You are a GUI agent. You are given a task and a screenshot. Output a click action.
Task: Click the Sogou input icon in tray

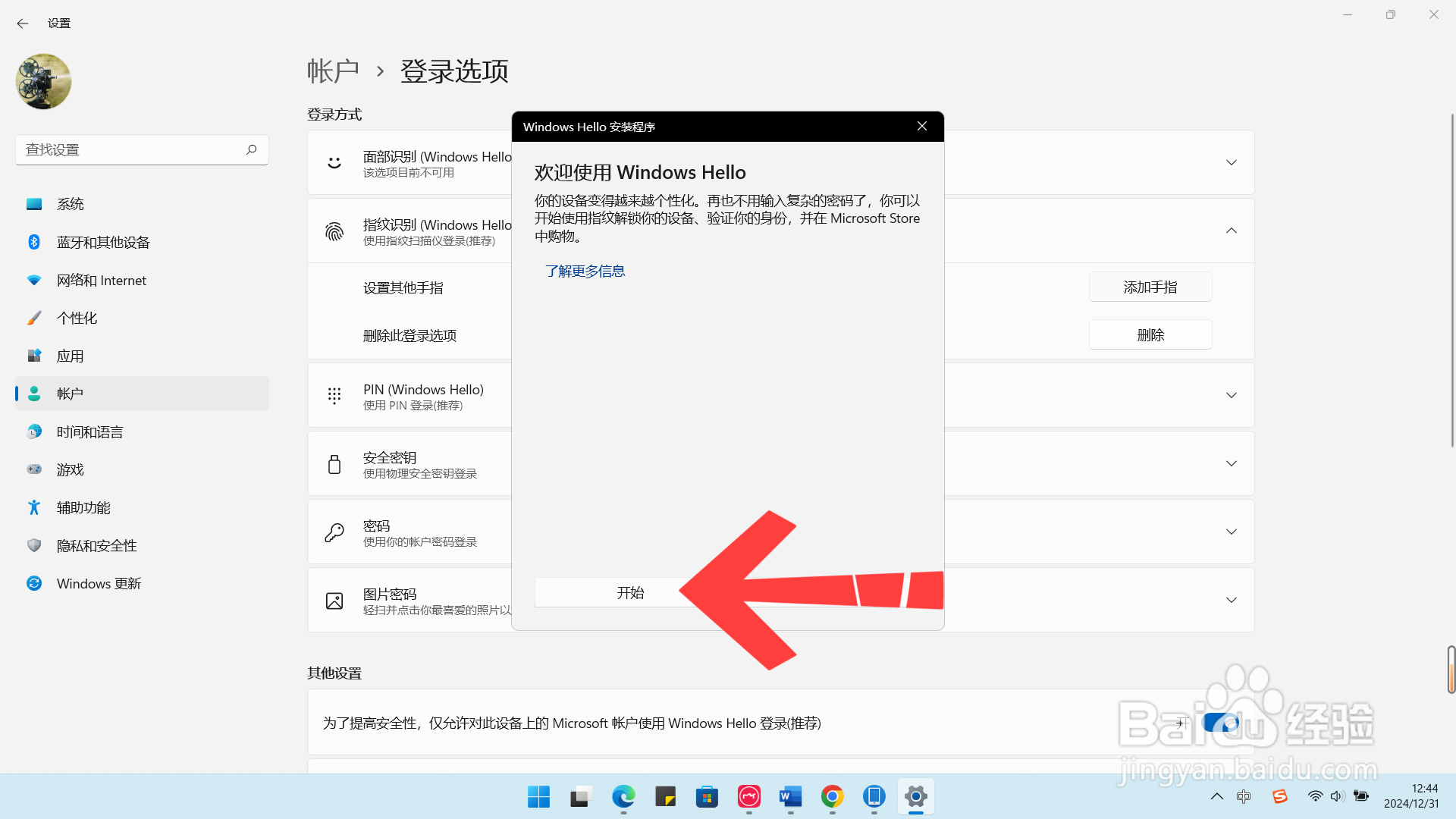point(1280,796)
